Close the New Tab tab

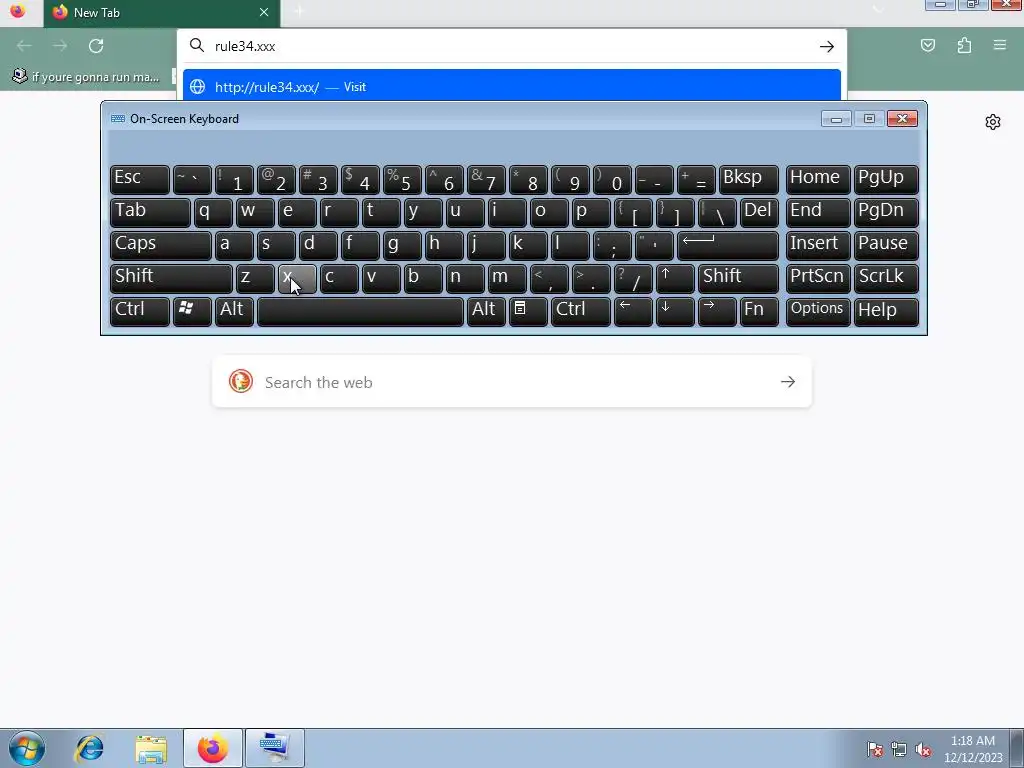[264, 12]
